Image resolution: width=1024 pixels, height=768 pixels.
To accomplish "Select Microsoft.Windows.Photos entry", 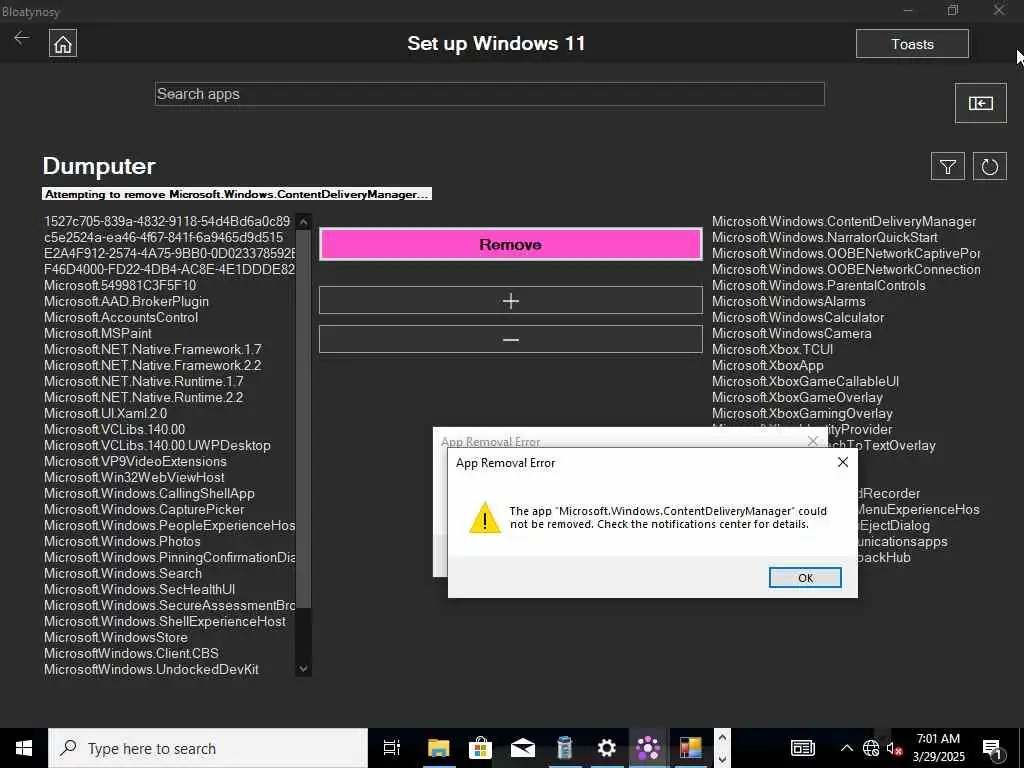I will point(122,541).
